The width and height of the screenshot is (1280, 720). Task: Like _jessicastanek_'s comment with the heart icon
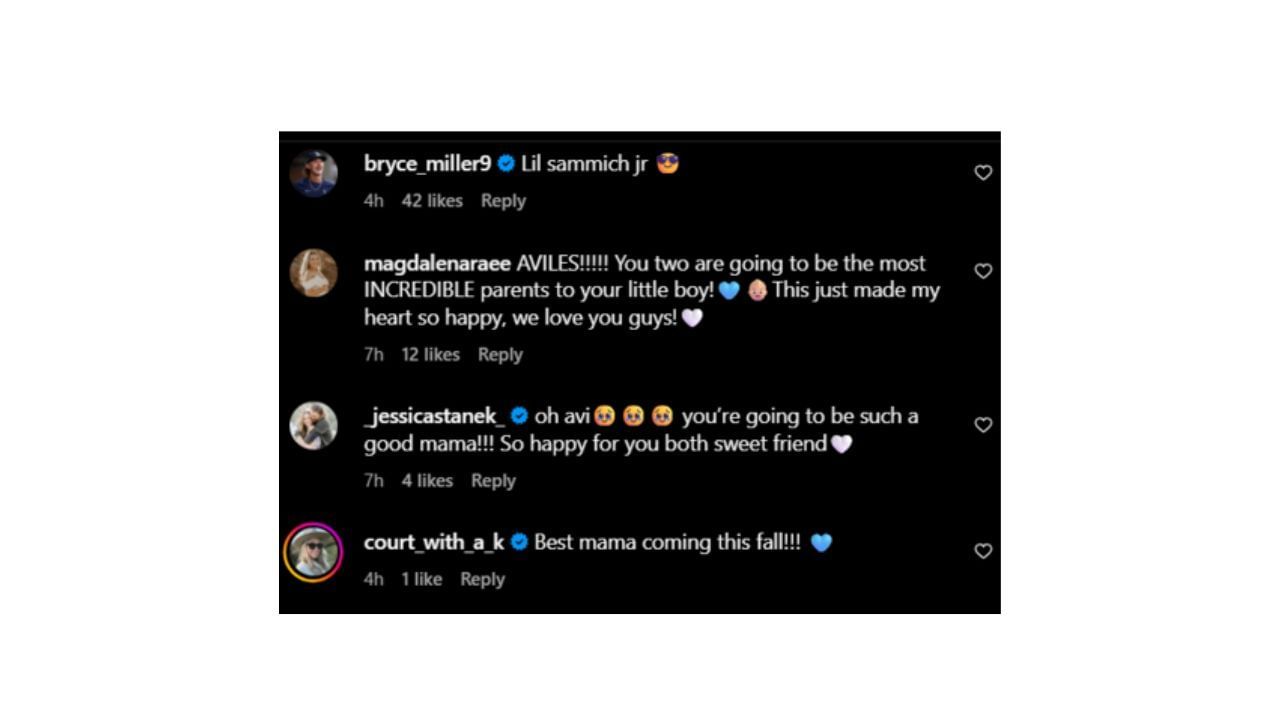click(x=983, y=424)
